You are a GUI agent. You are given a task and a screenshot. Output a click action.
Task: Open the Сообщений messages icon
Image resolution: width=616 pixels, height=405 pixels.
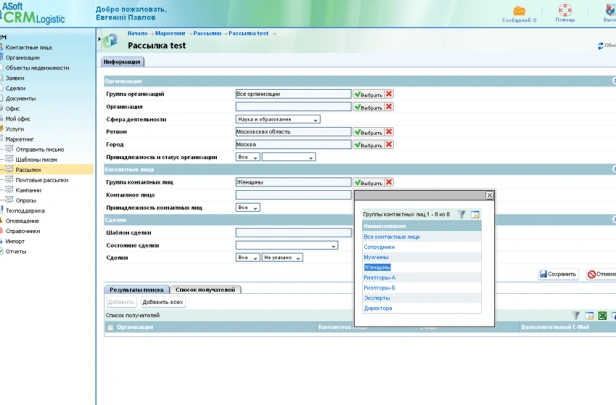pyautogui.click(x=519, y=12)
